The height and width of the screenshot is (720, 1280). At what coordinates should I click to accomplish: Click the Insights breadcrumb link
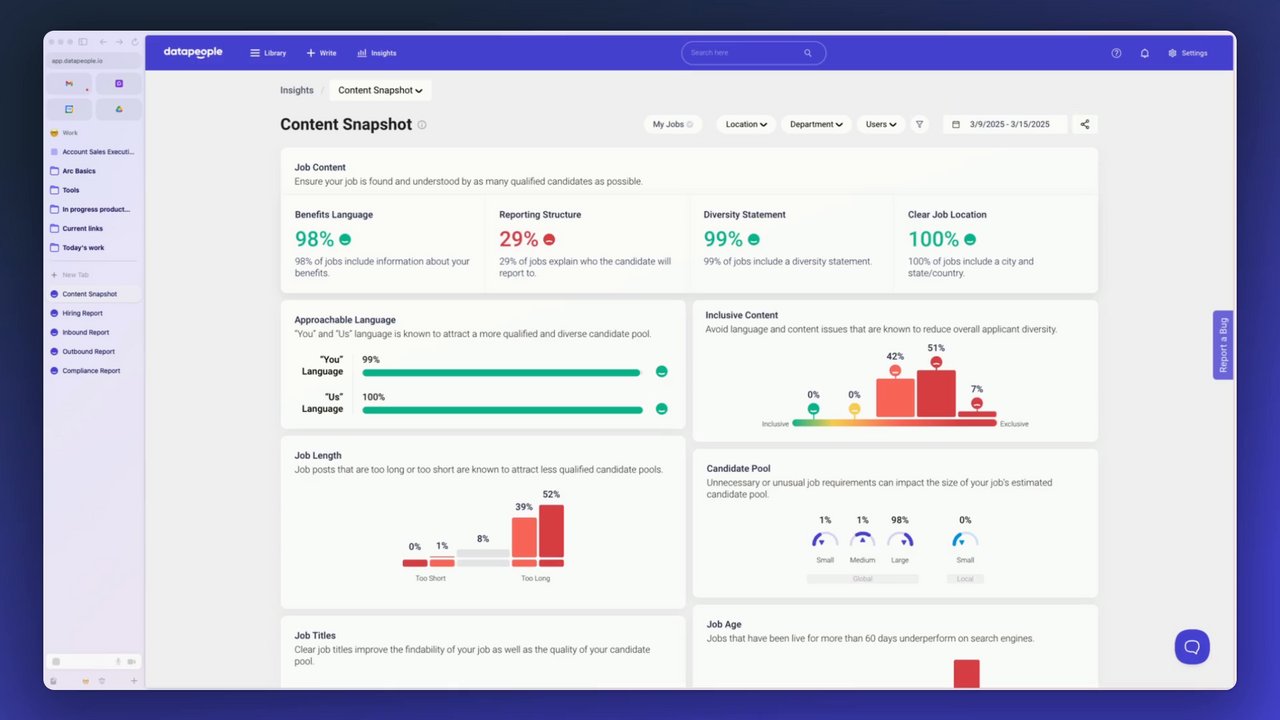(297, 90)
